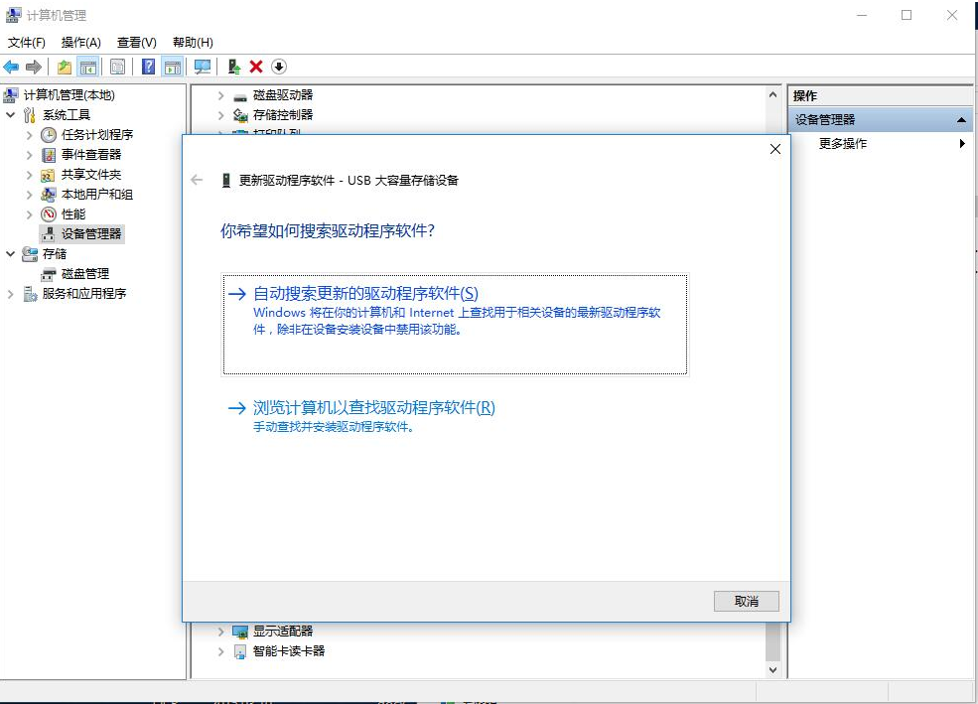Expand the 智能卡读卡器 device category
978x704 pixels.
pyautogui.click(x=221, y=651)
